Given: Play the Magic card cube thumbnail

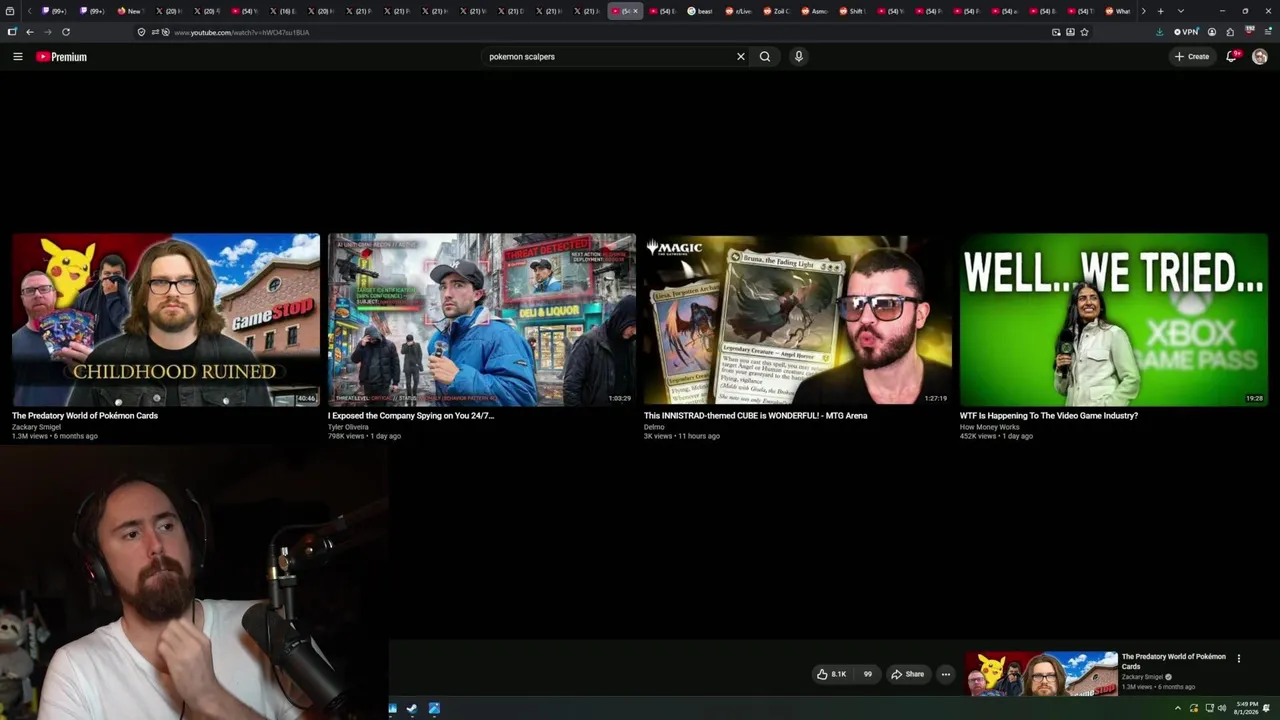Looking at the screenshot, I should [x=798, y=320].
